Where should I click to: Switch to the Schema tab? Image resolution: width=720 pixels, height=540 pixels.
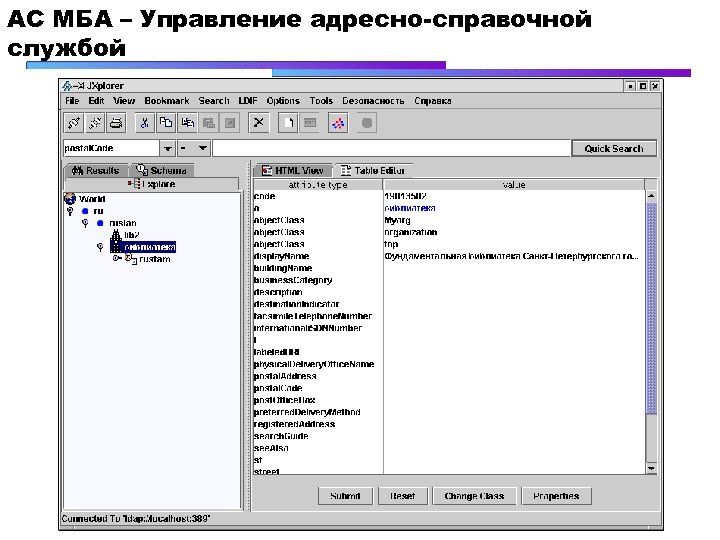coord(162,170)
